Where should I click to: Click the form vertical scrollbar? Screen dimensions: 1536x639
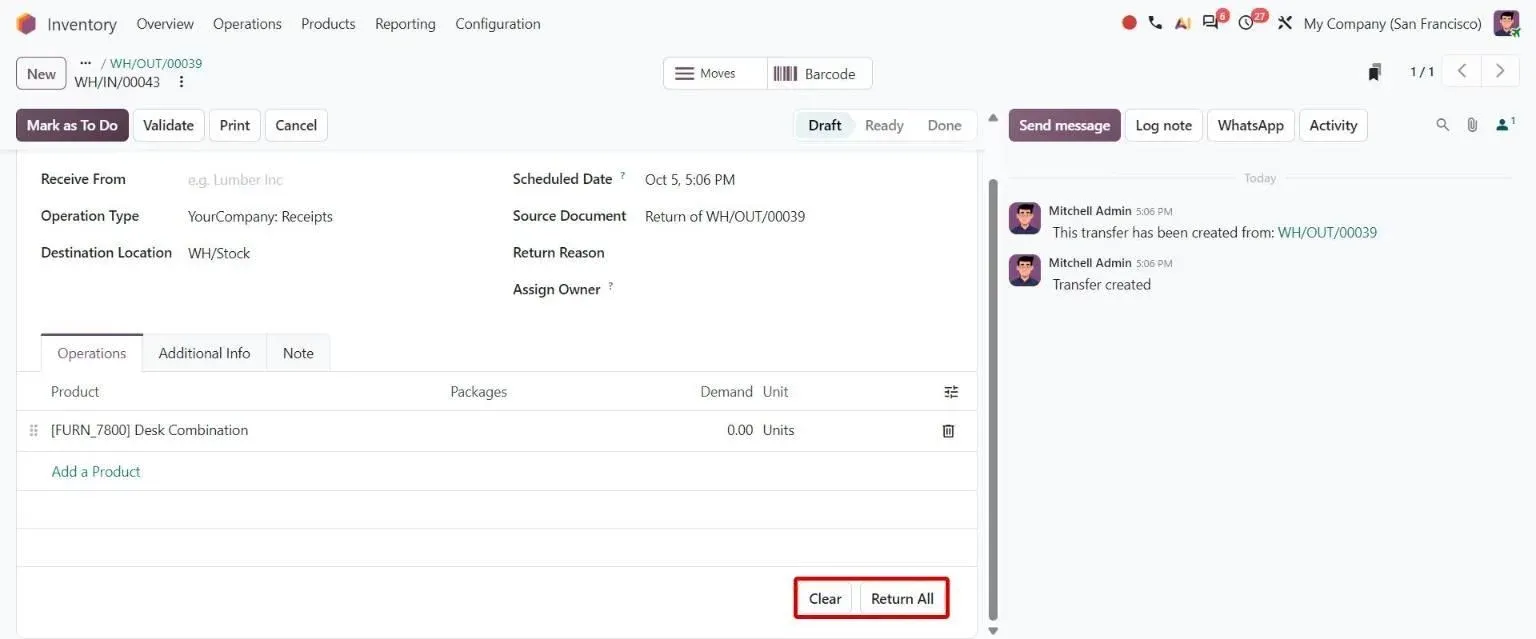[993, 399]
